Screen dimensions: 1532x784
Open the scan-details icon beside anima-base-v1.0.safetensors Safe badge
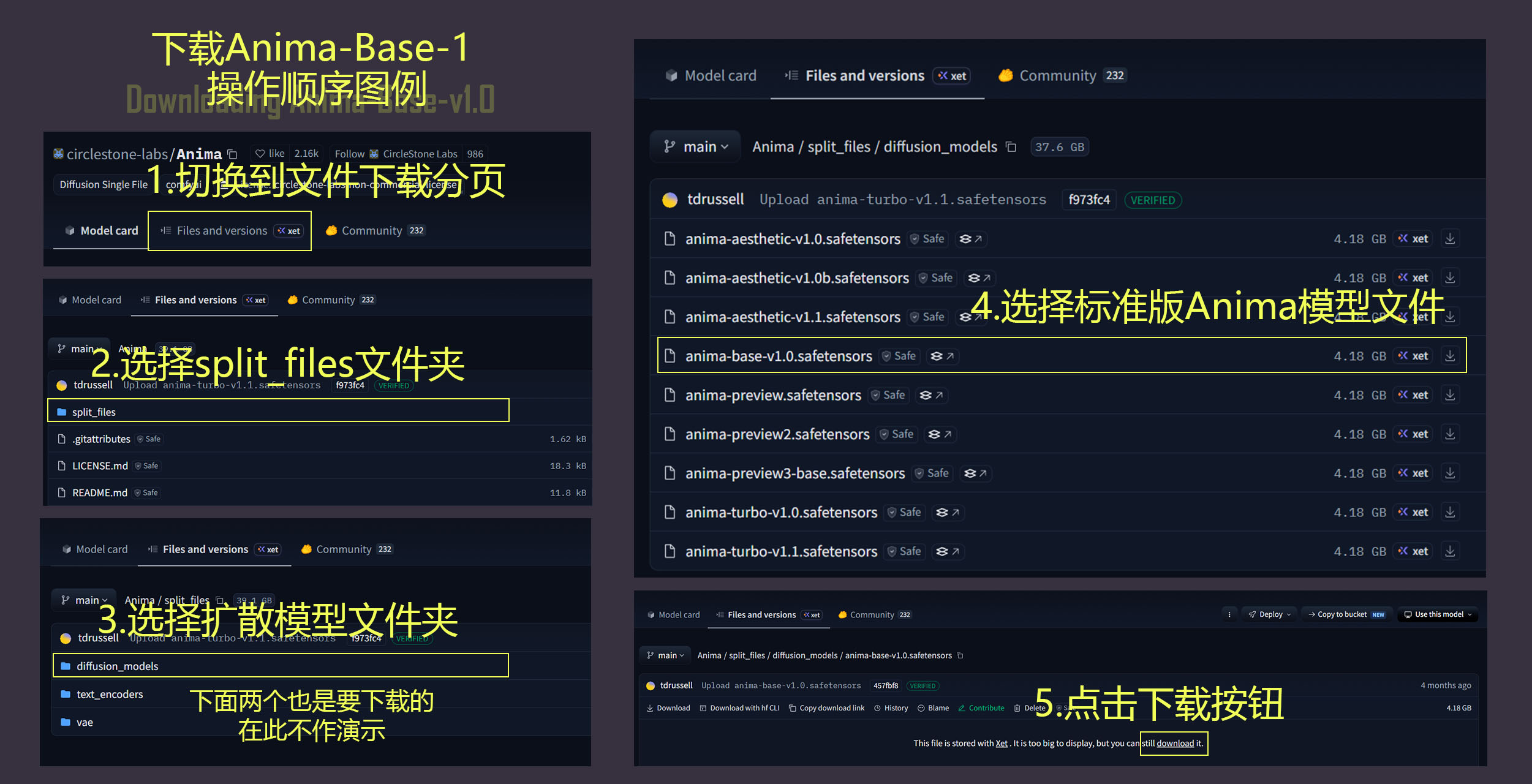point(942,356)
